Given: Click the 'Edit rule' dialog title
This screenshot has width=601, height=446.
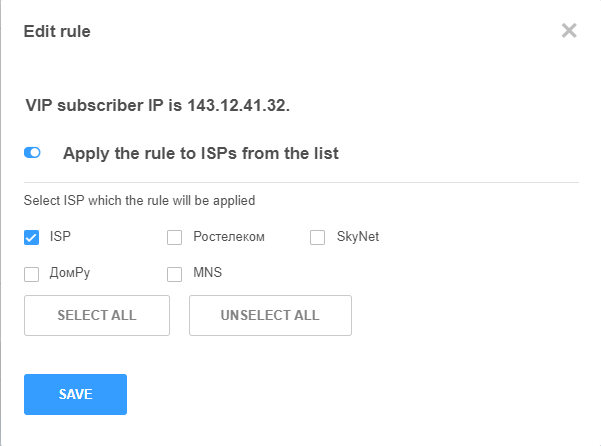Looking at the screenshot, I should point(57,32).
